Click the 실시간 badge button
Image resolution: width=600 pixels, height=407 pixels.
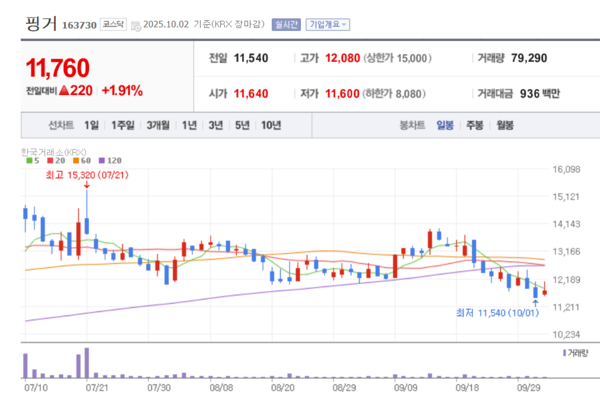(x=286, y=21)
